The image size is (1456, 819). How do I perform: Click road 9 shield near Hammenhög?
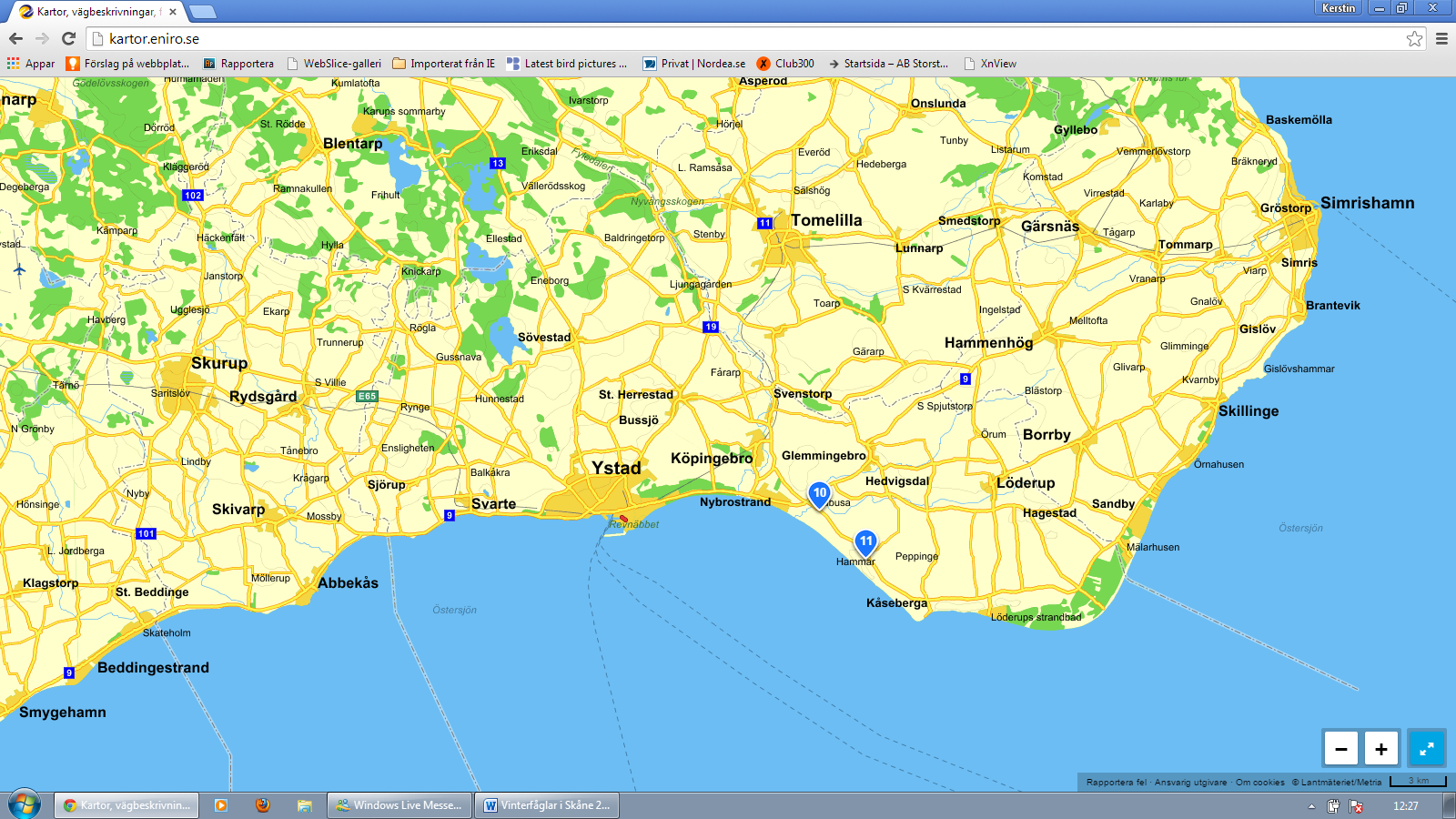click(966, 379)
